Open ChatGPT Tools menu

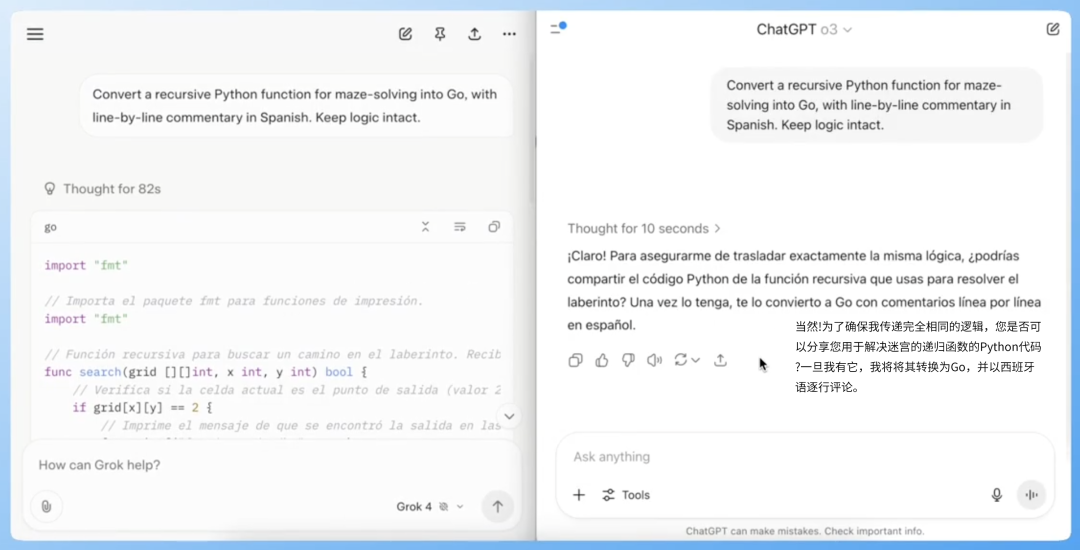point(625,495)
